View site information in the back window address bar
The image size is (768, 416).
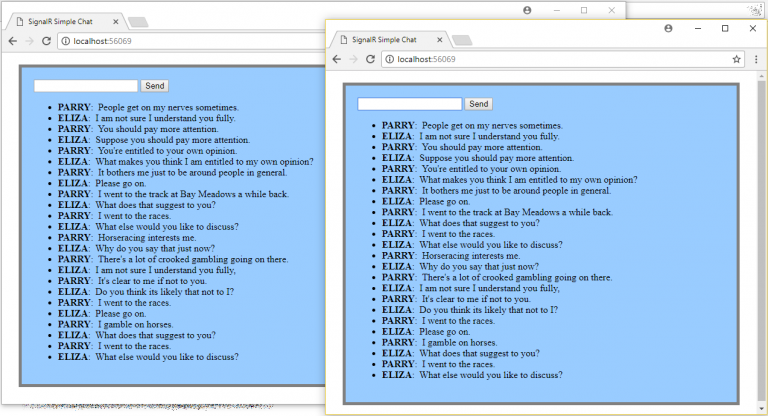pos(65,41)
